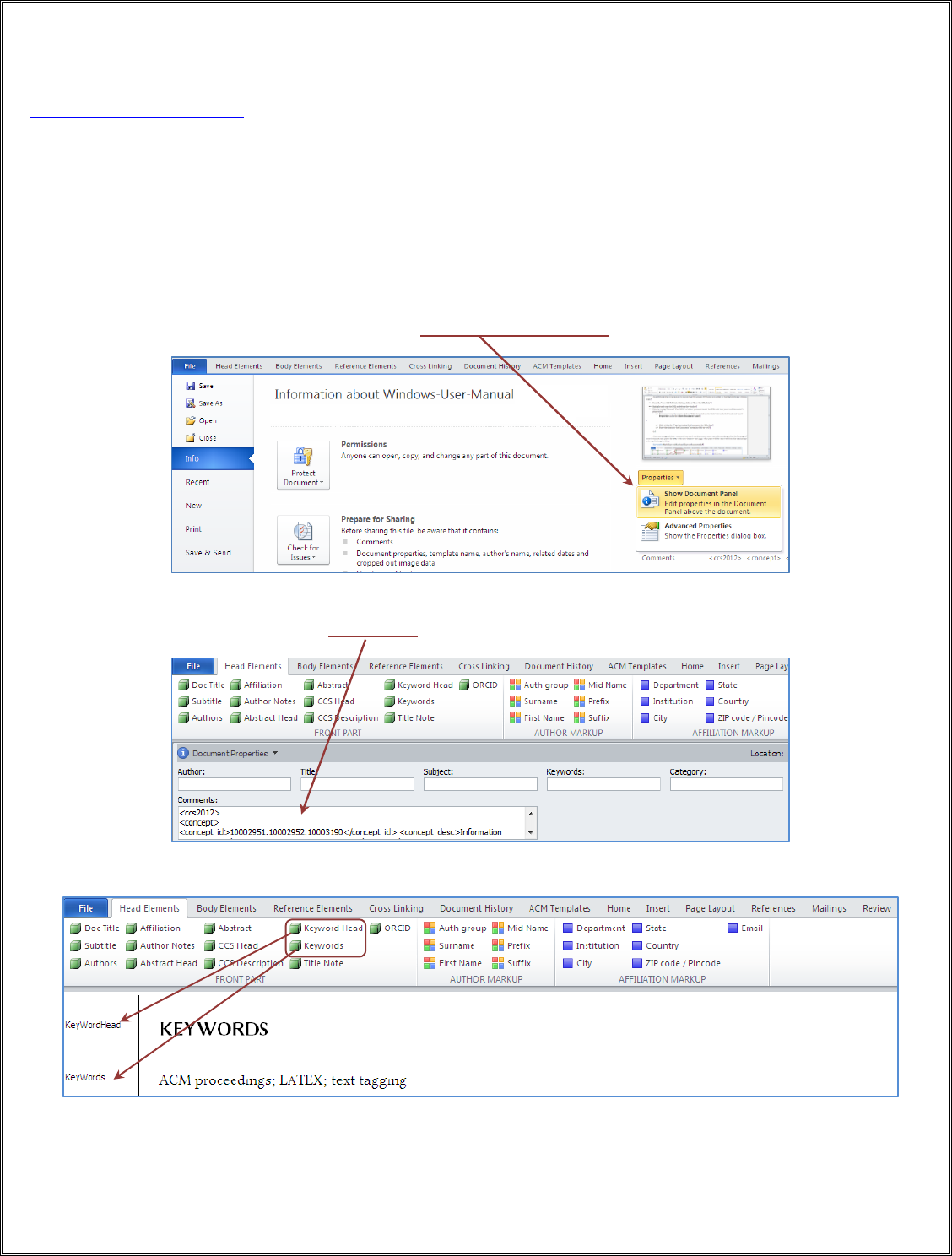Click Comments scrollbar up arrow

(531, 813)
